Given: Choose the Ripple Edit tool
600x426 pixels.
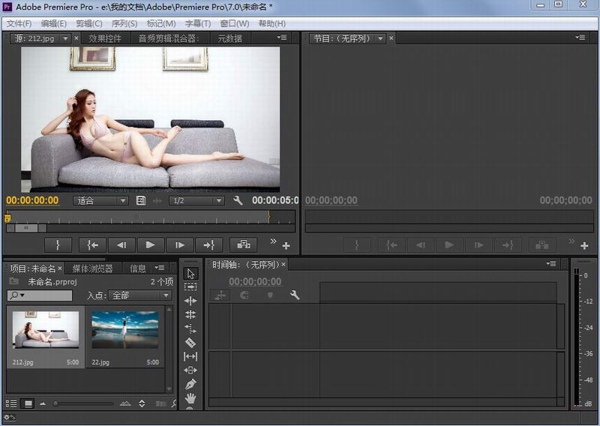Looking at the screenshot, I should point(191,301).
